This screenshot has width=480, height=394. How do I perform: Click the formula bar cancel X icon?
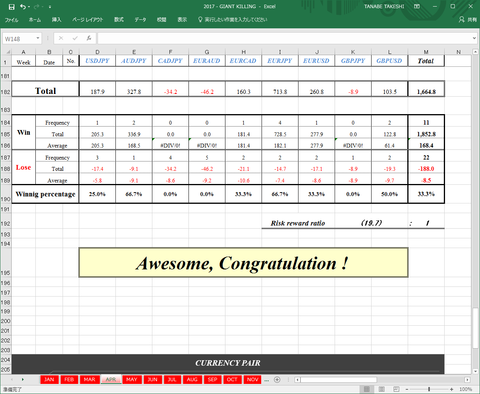(61, 38)
